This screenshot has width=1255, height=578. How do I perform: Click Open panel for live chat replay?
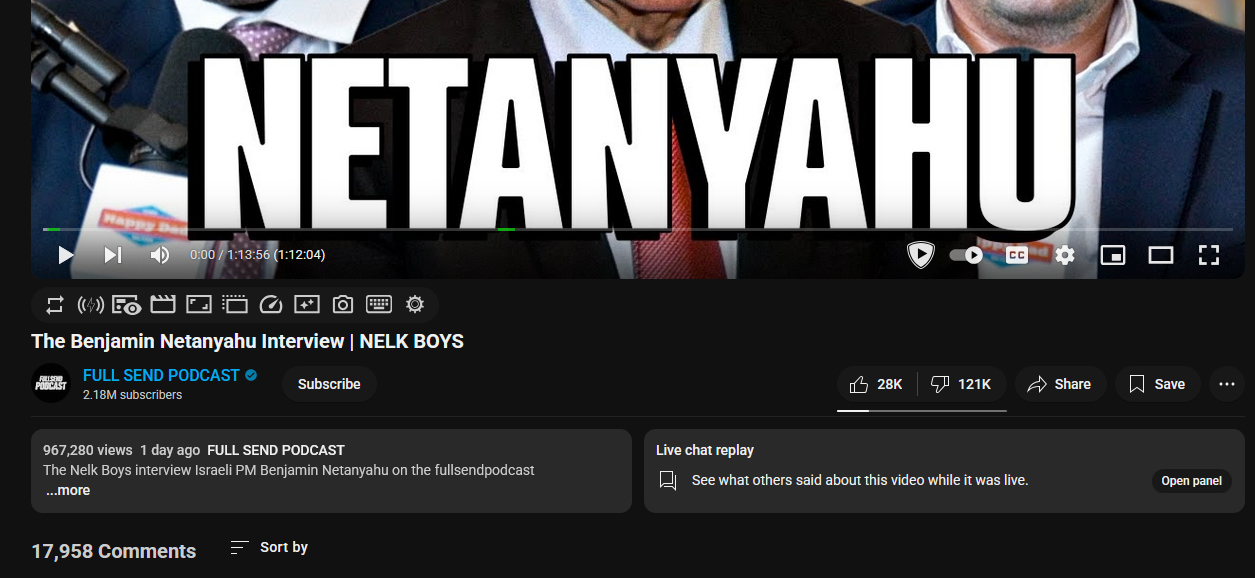click(x=1191, y=481)
